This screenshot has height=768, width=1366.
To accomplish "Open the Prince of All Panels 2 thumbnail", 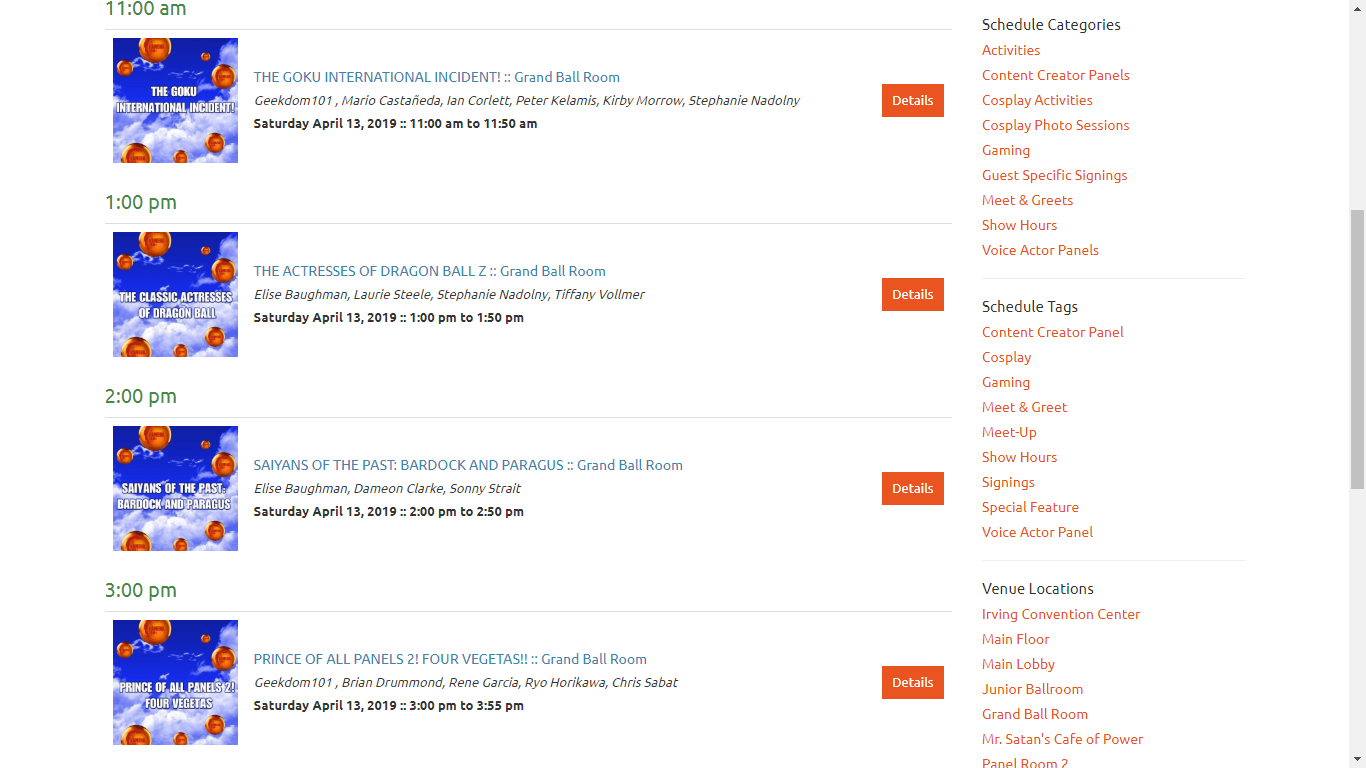I will (175, 682).
